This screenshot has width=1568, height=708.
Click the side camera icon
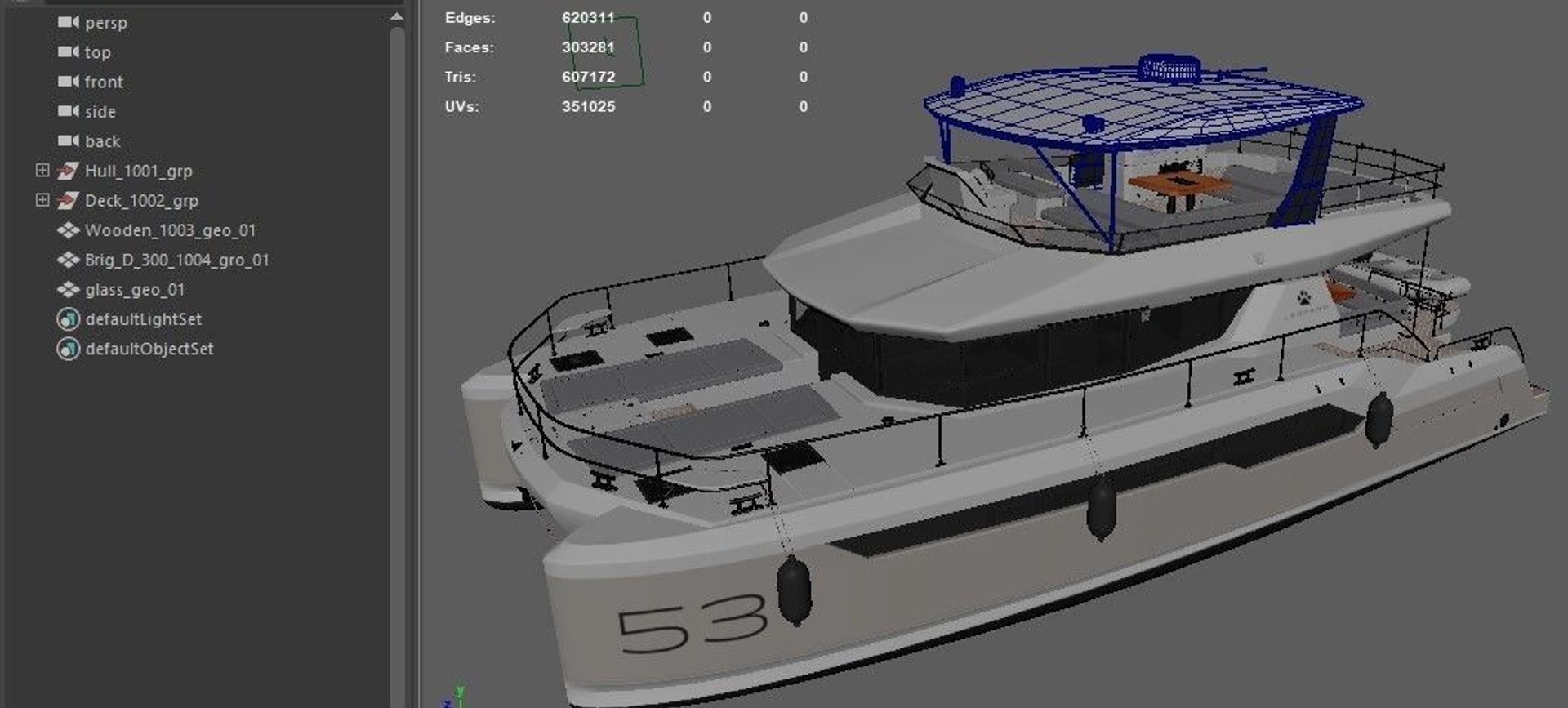tap(69, 110)
